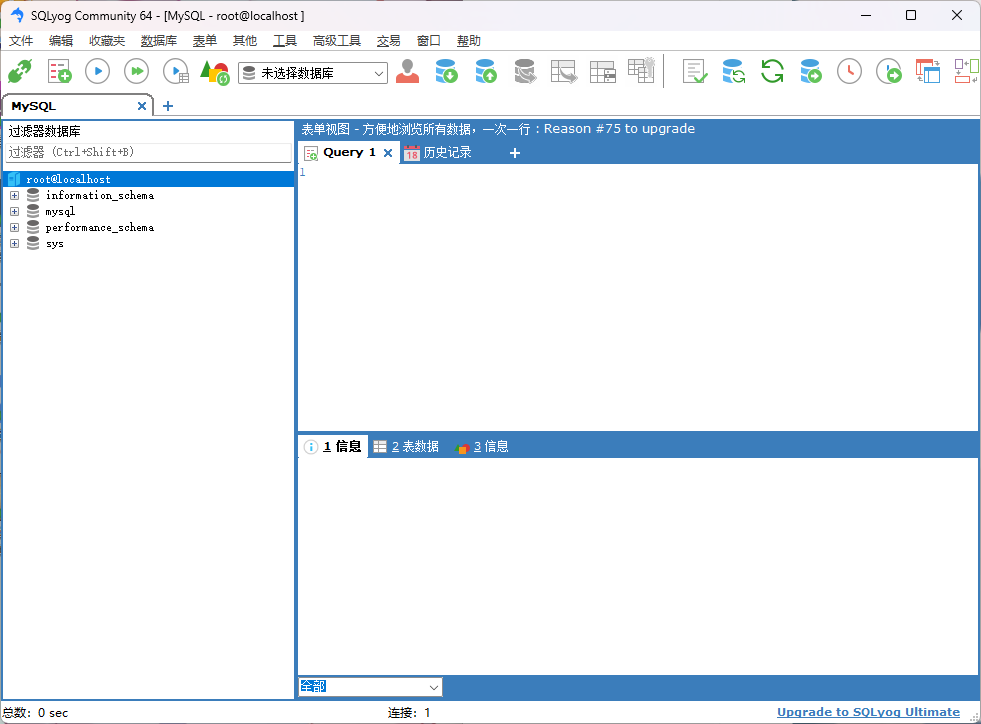Click database icon with green up arrow

(485, 72)
